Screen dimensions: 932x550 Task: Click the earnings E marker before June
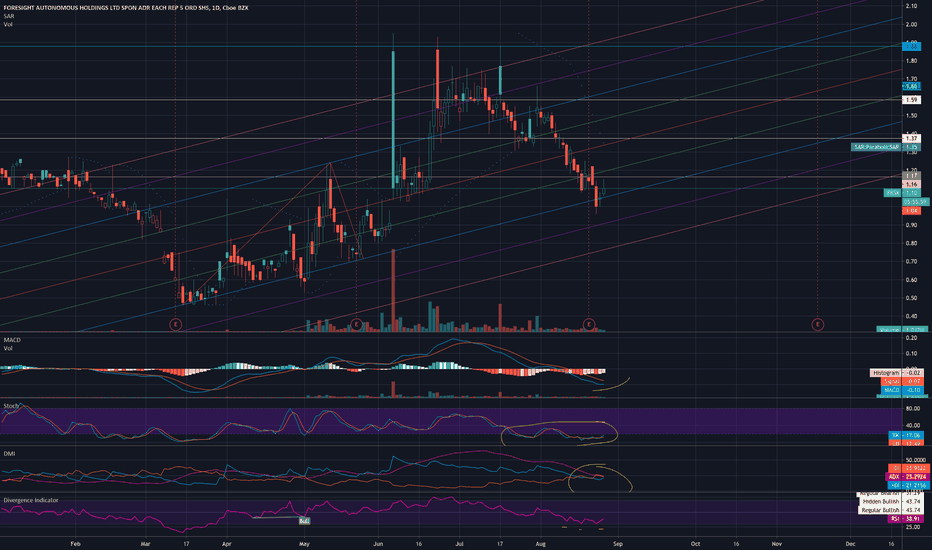356,325
